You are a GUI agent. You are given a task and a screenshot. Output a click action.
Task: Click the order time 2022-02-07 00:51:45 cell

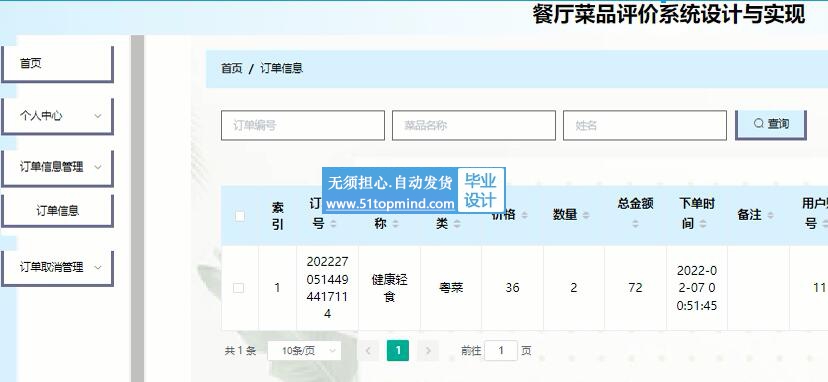[x=697, y=288]
